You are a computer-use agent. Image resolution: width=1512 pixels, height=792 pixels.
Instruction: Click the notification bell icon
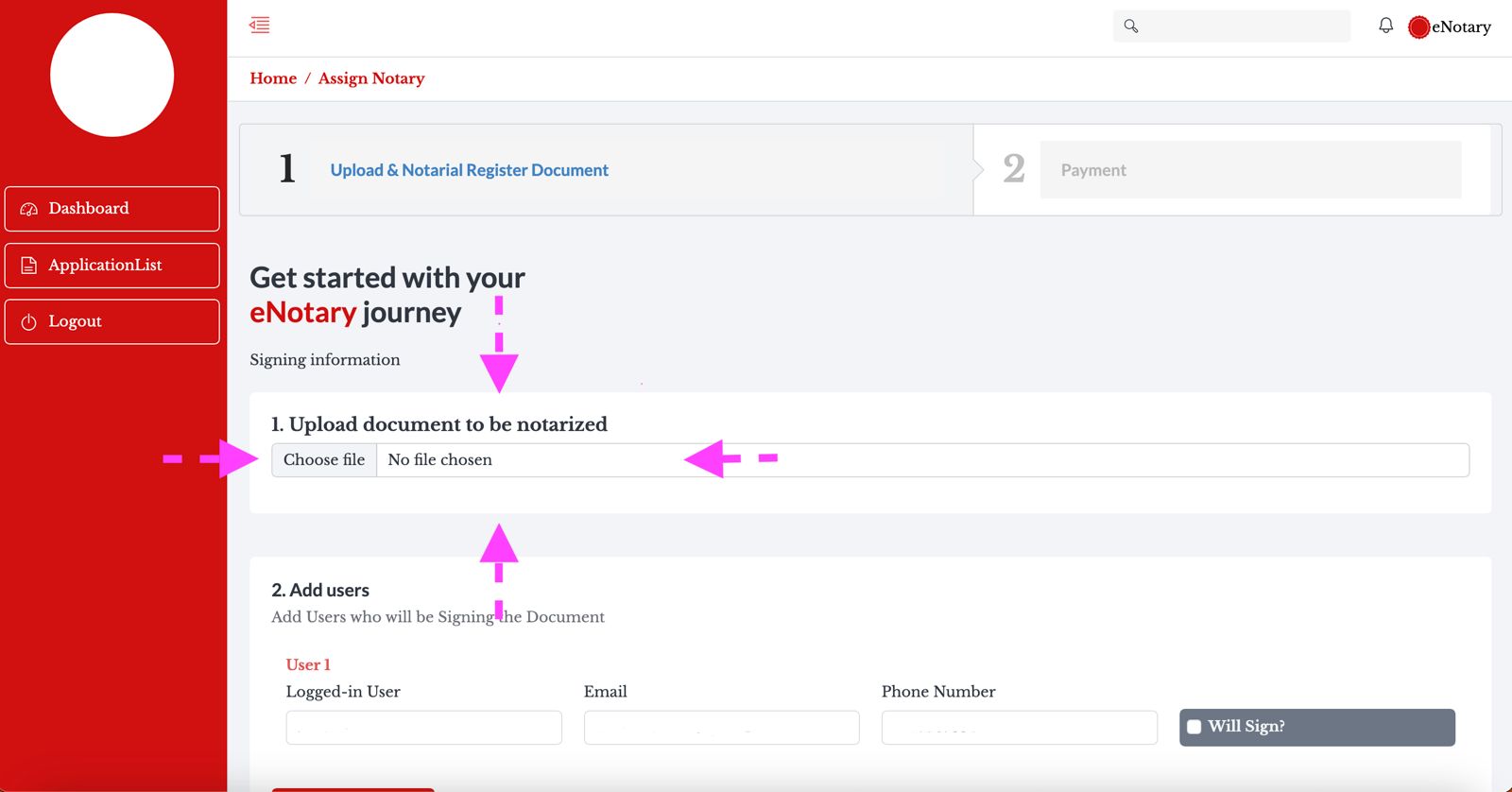[x=1385, y=26]
